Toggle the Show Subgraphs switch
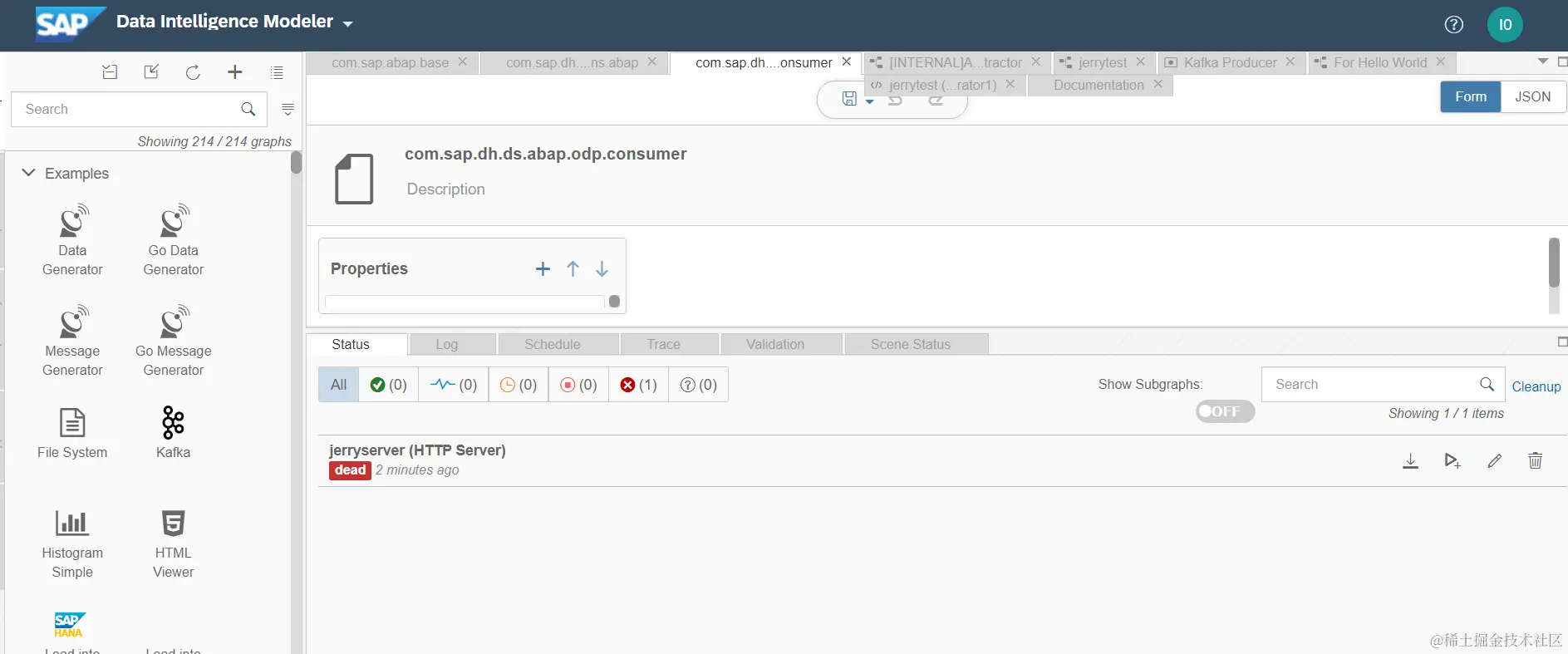This screenshot has height=654, width=1568. (1225, 411)
